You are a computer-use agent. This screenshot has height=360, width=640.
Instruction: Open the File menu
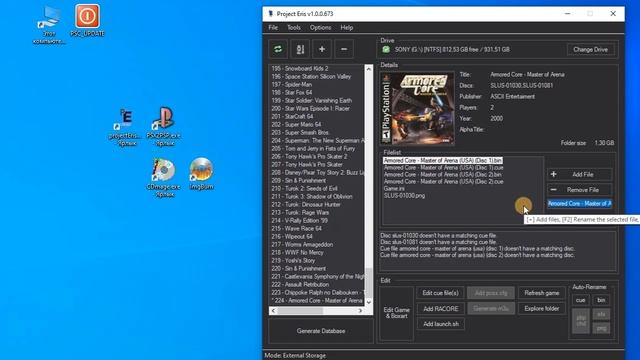pos(273,28)
